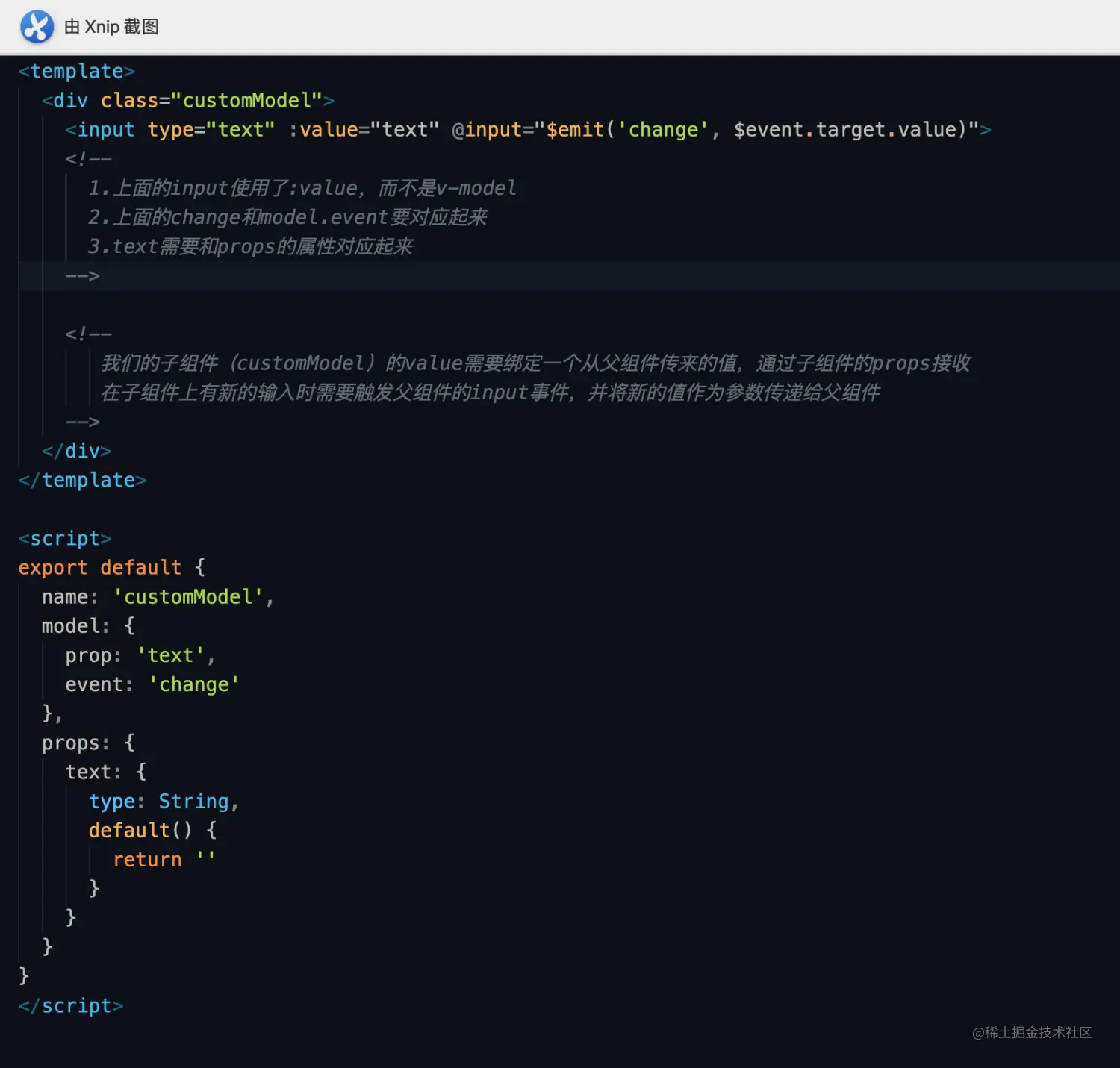
Task: Click the "props: {" line
Action: tap(88, 743)
